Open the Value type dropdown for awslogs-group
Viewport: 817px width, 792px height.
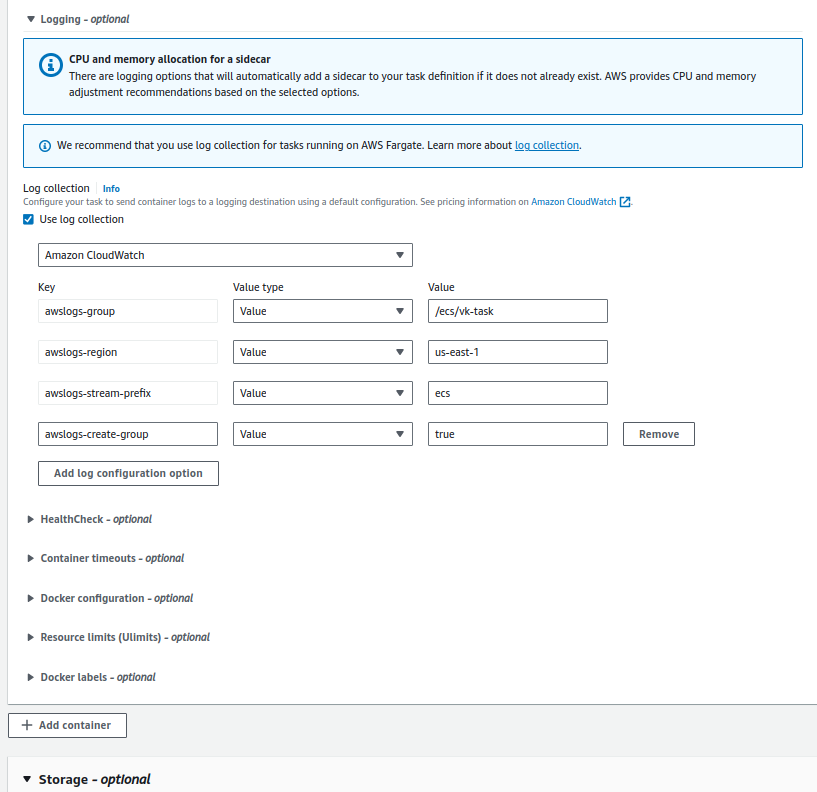[323, 311]
